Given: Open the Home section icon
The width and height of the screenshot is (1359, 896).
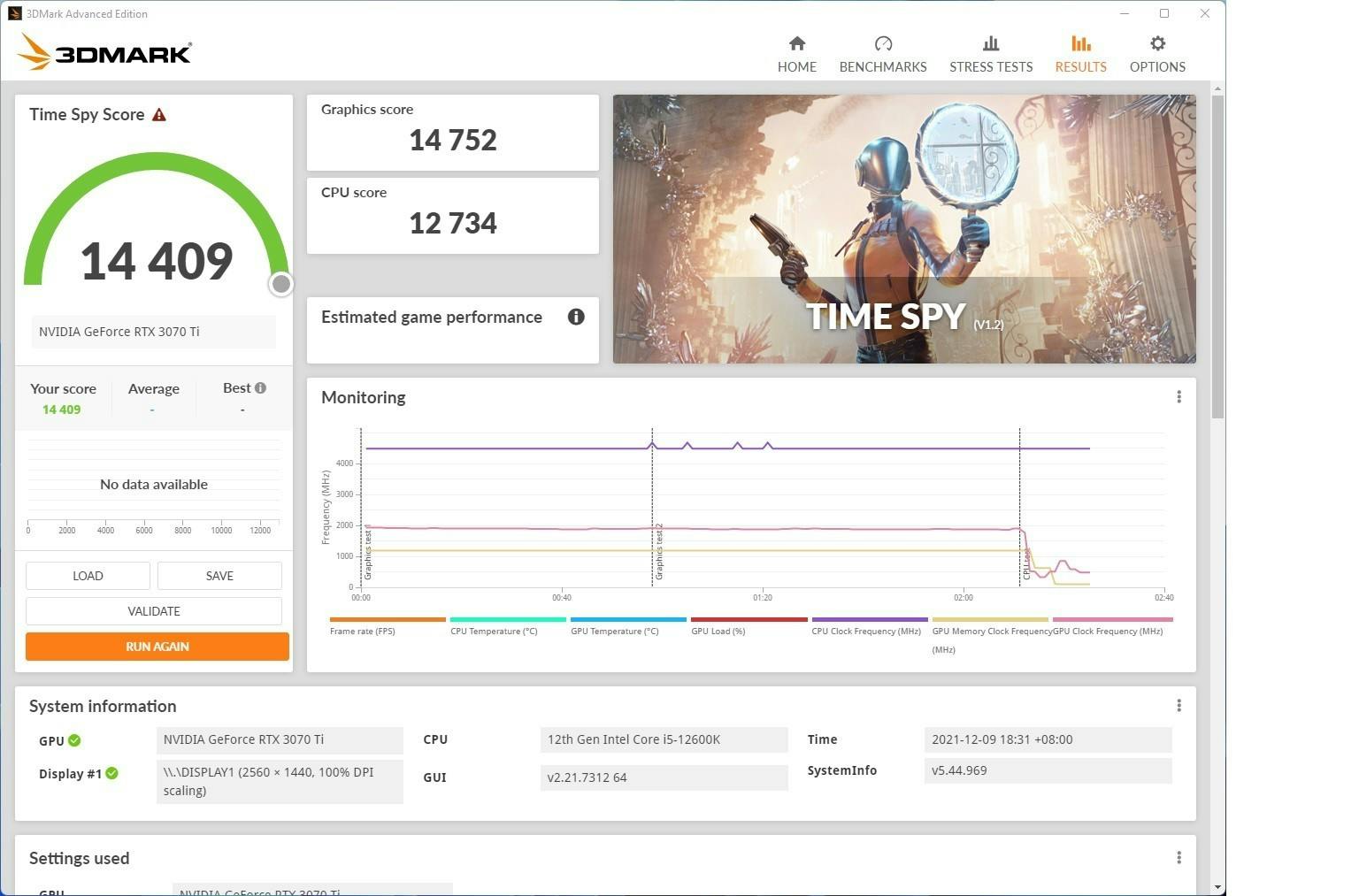Looking at the screenshot, I should tap(796, 44).
